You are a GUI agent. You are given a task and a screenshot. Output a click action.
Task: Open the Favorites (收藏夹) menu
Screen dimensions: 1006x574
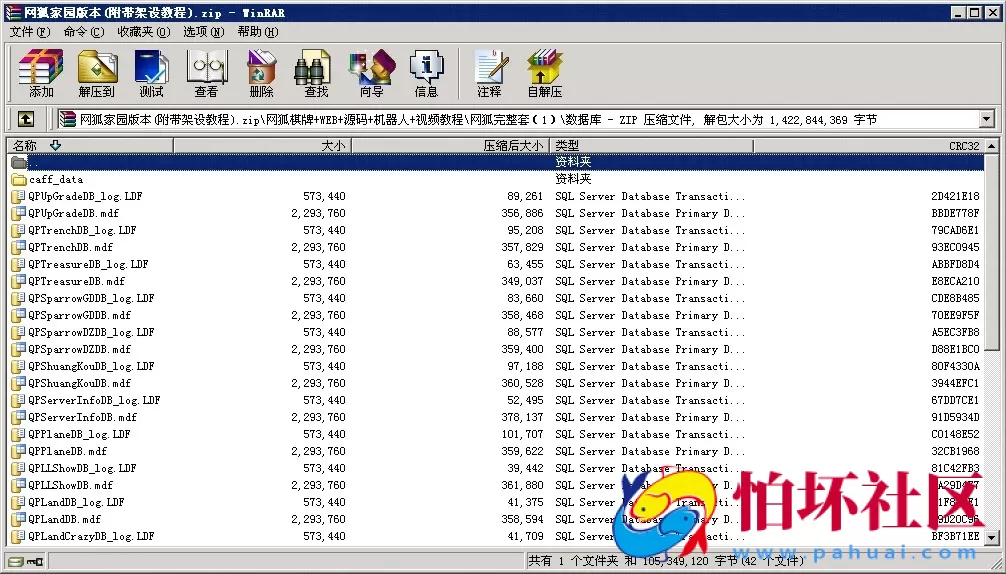(144, 31)
